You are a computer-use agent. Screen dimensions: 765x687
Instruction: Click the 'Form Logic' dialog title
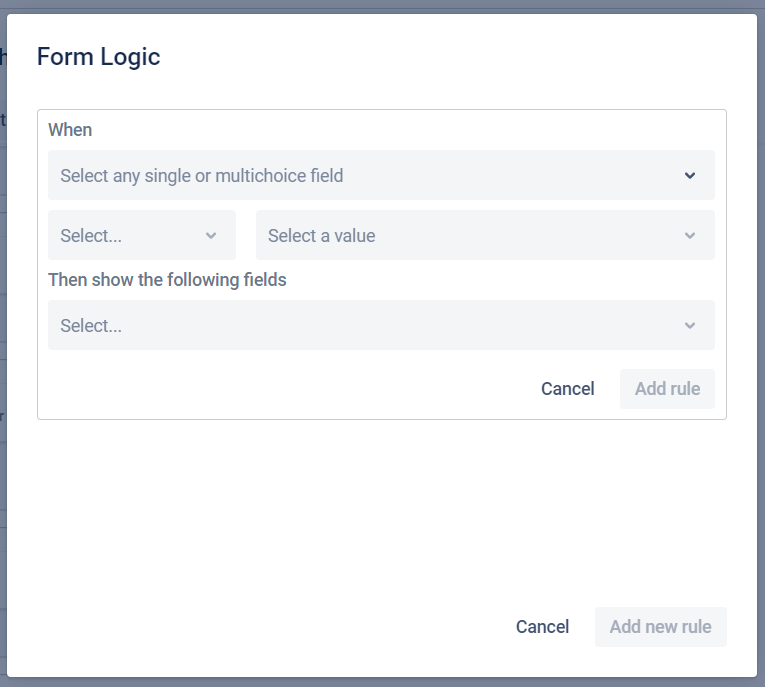(x=98, y=57)
